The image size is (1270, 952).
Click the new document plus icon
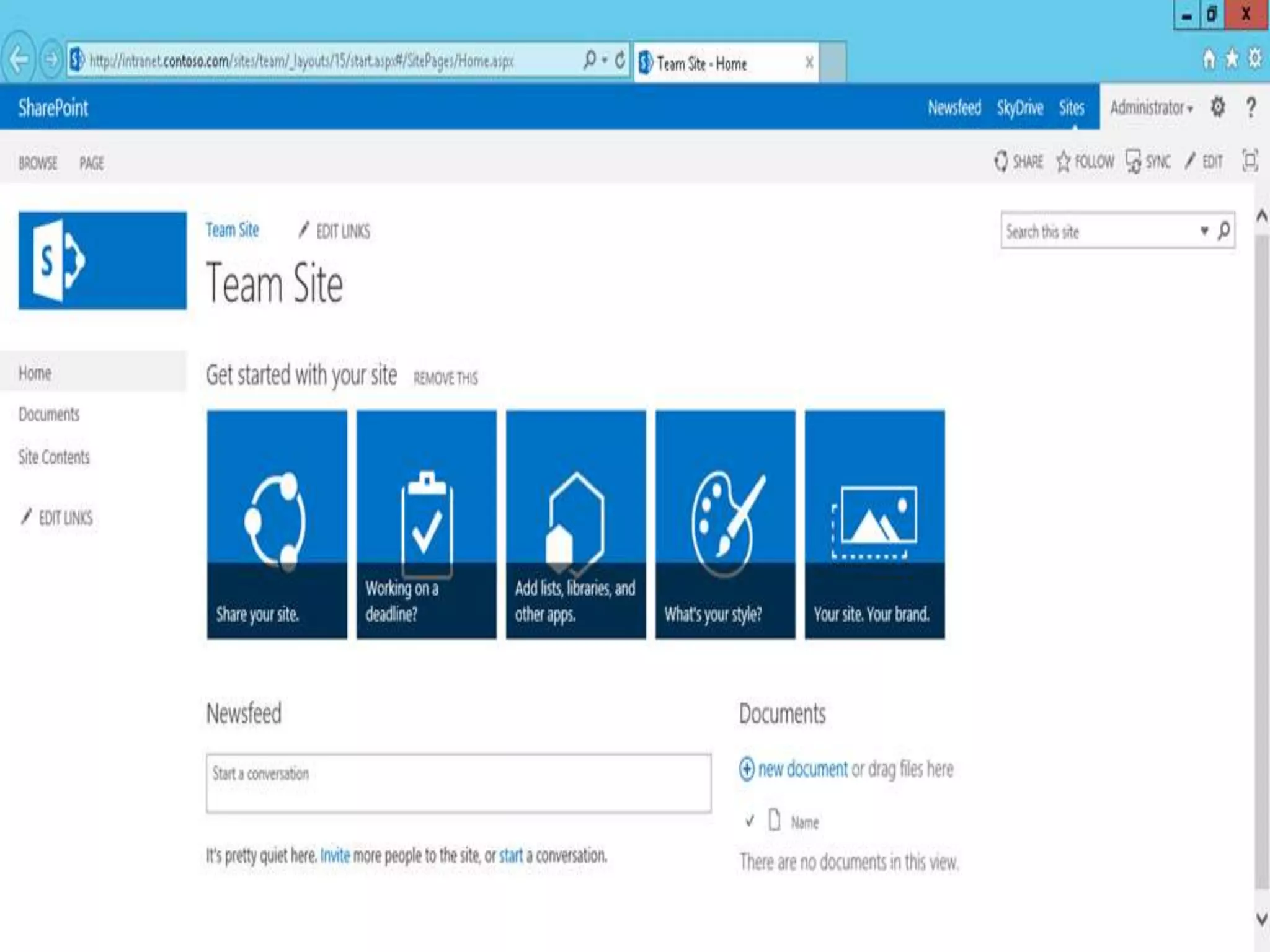(747, 769)
